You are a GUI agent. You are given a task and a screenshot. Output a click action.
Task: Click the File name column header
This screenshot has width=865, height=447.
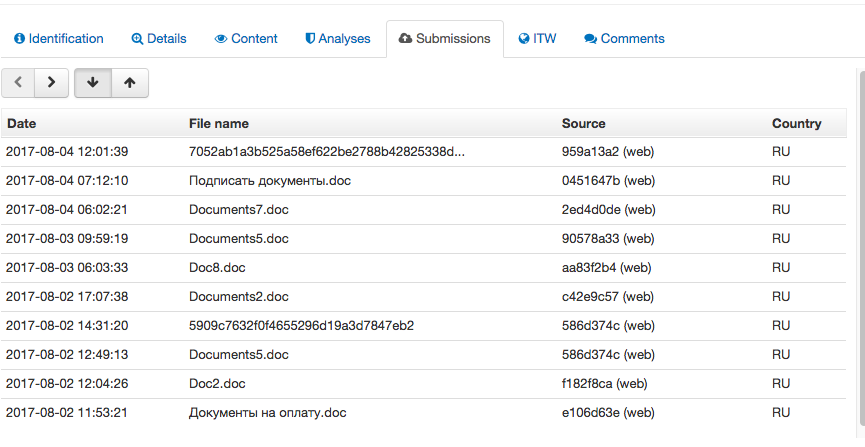click(218, 124)
